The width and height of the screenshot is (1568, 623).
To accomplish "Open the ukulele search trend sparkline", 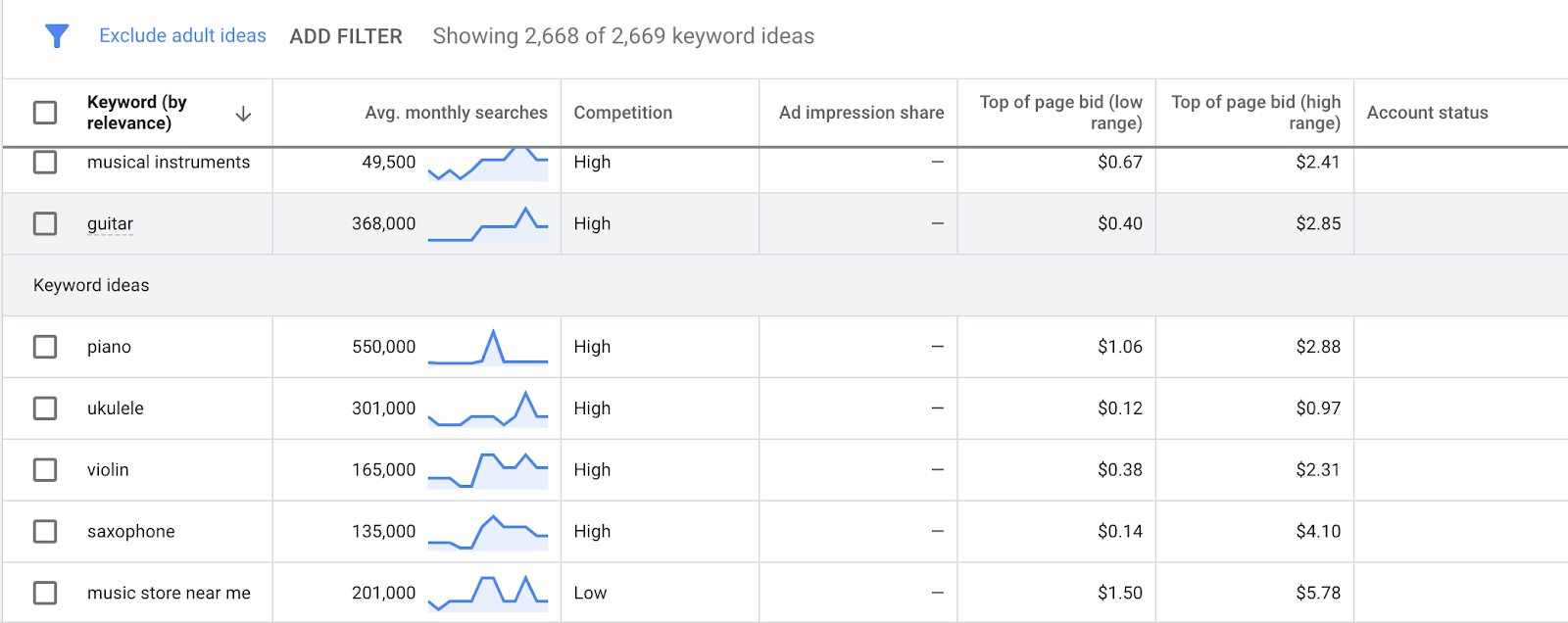I will coord(488,408).
